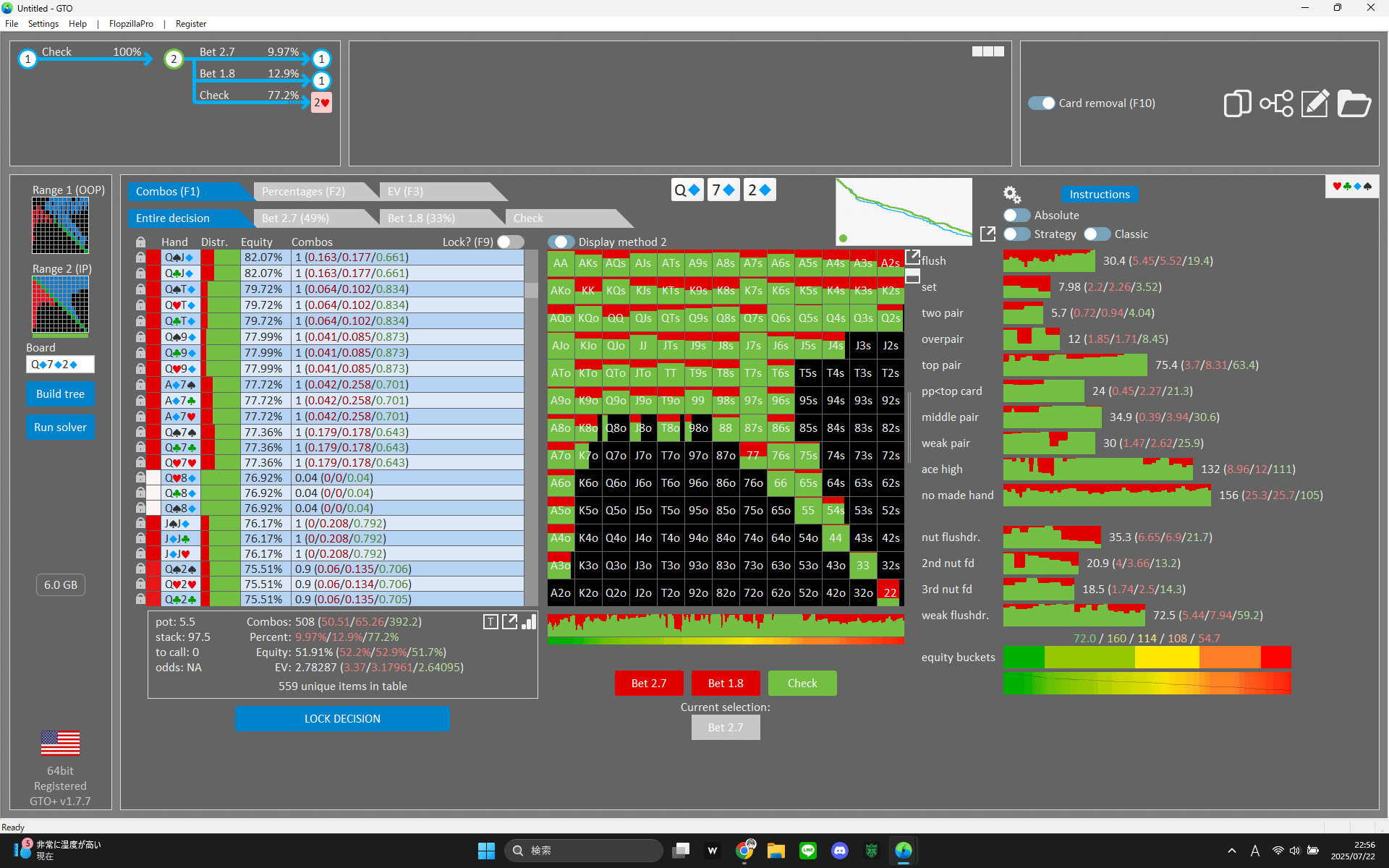
Task: Open Discord from the taskbar
Action: click(x=840, y=851)
